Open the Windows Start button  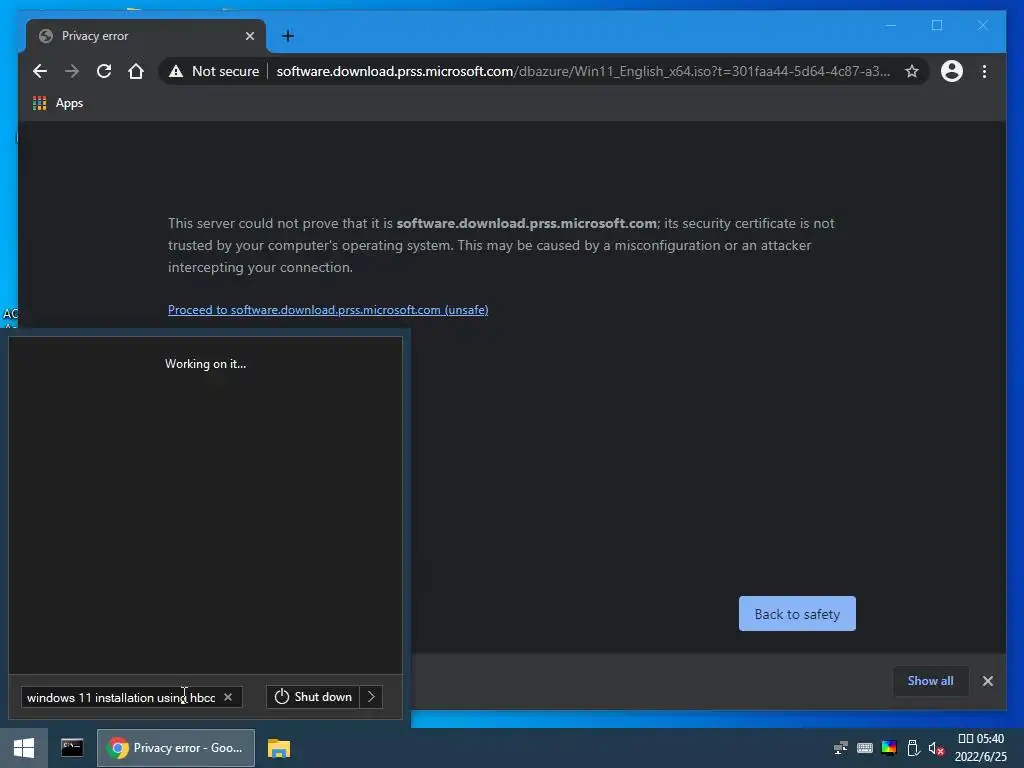pos(24,748)
